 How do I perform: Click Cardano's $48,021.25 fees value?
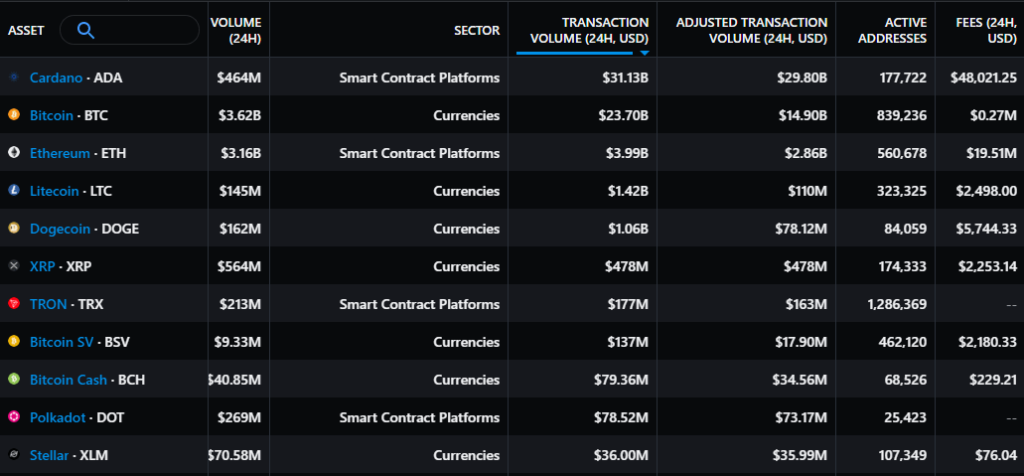pos(984,78)
